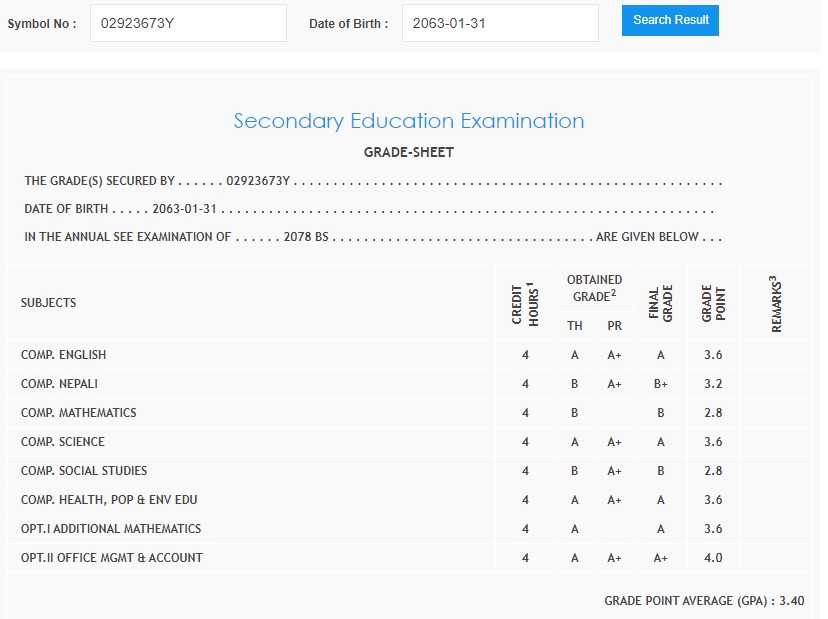This screenshot has width=828, height=619.
Task: Click COMP. HEALTH, POP & ENV EDU cell
Action: tap(116, 500)
